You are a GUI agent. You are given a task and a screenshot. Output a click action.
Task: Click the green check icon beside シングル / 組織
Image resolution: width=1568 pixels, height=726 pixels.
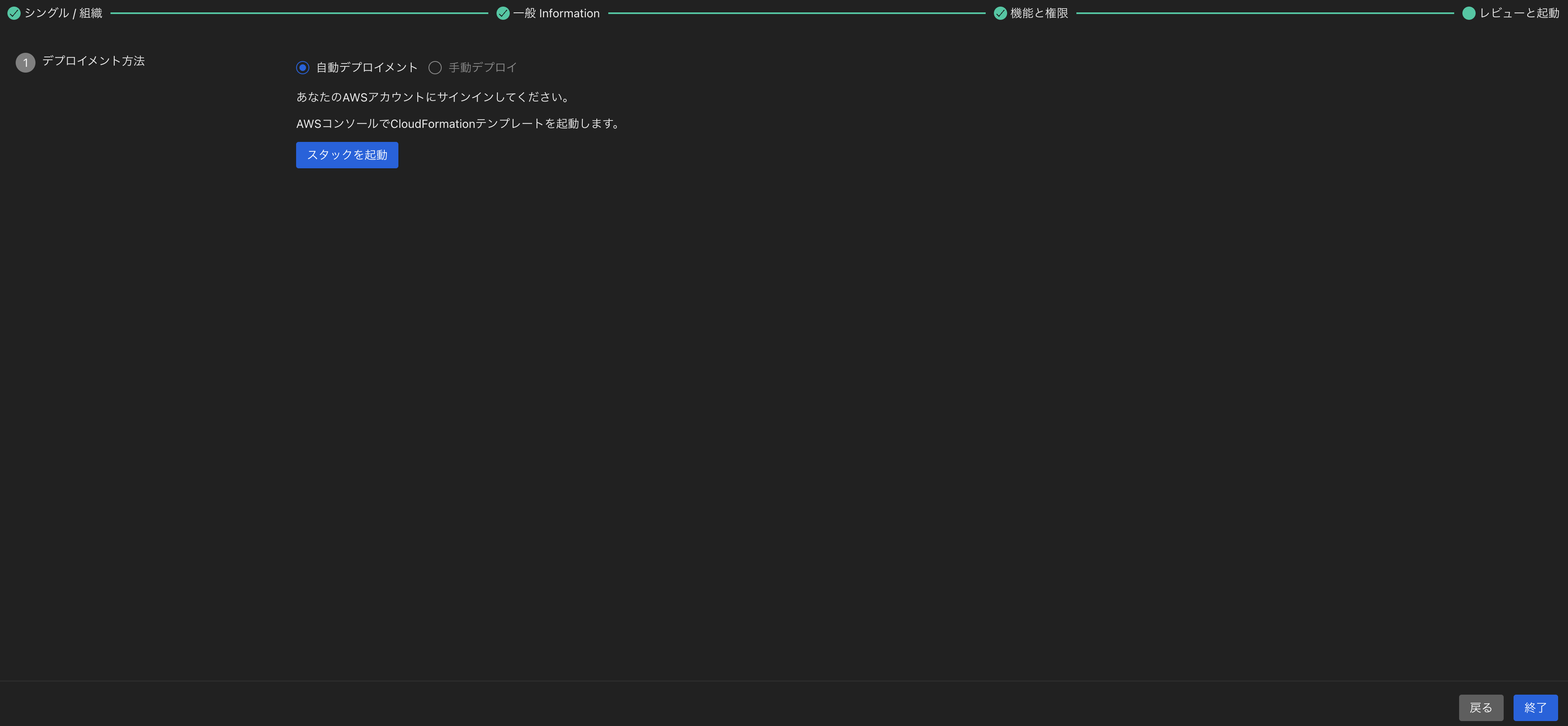point(14,13)
